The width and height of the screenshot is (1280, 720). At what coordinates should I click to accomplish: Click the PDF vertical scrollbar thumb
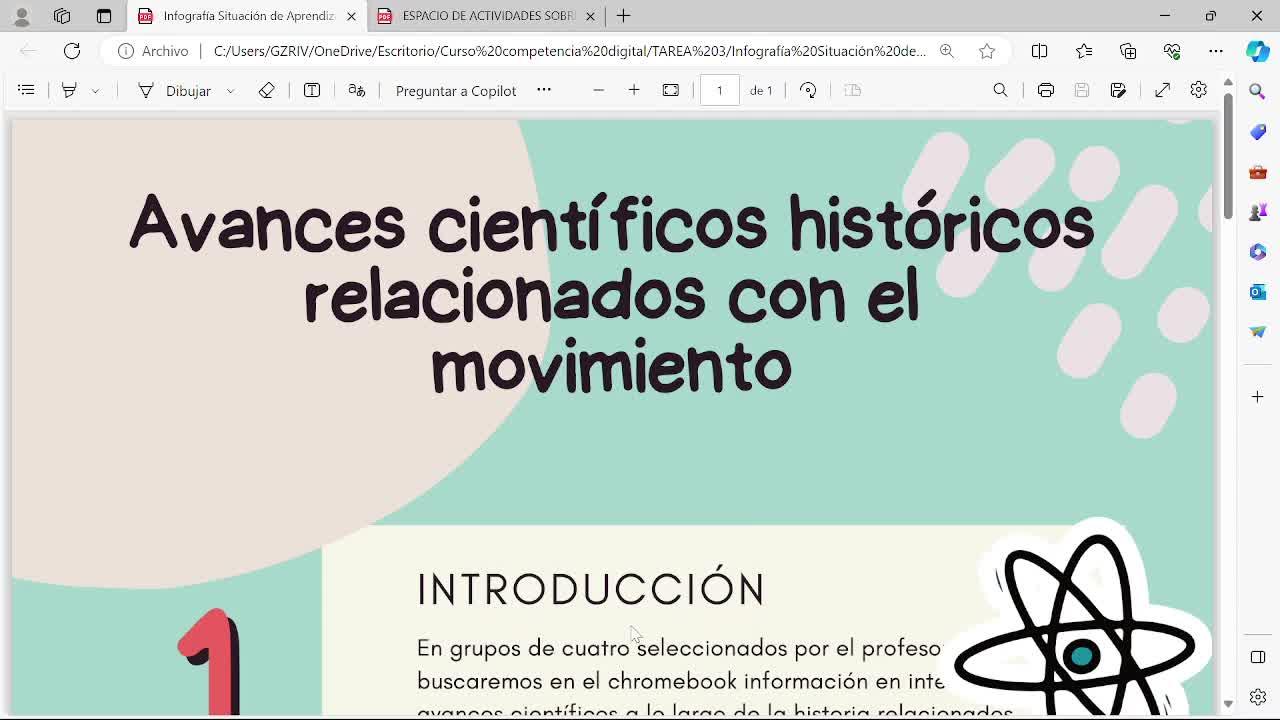1228,156
